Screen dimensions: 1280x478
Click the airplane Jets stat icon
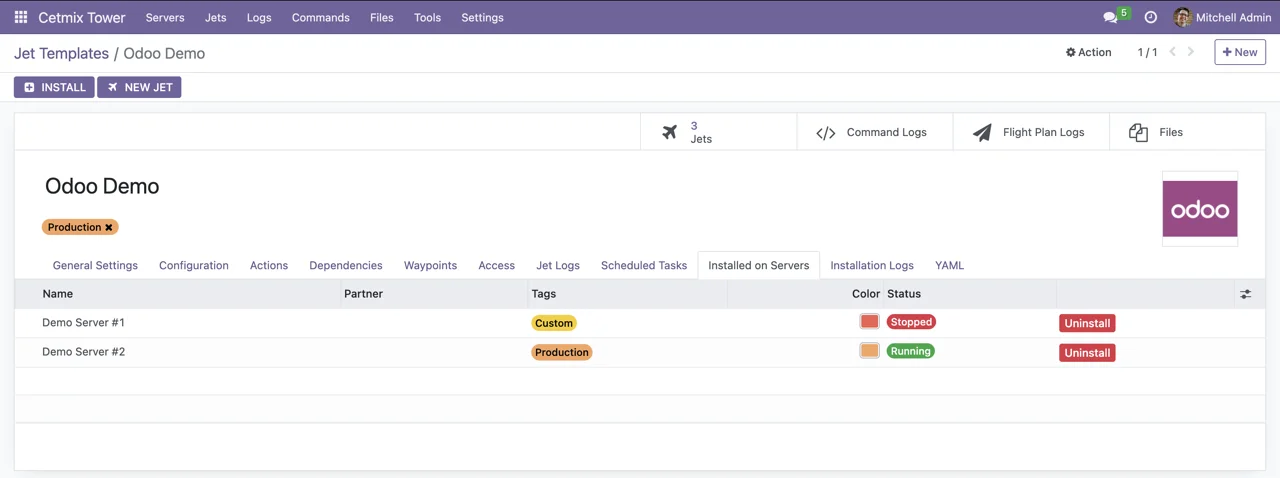pos(670,132)
